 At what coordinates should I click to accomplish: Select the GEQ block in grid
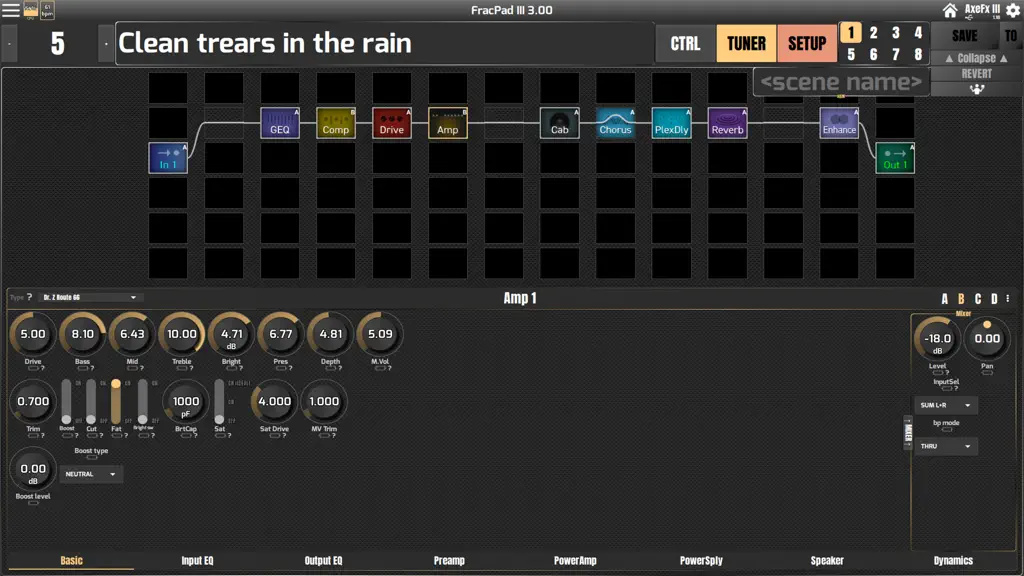(280, 123)
